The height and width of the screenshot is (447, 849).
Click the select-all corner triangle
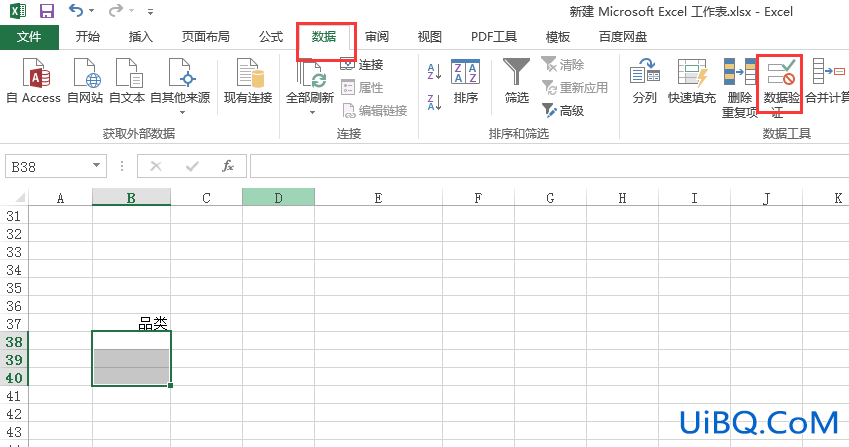pyautogui.click(x=20, y=197)
